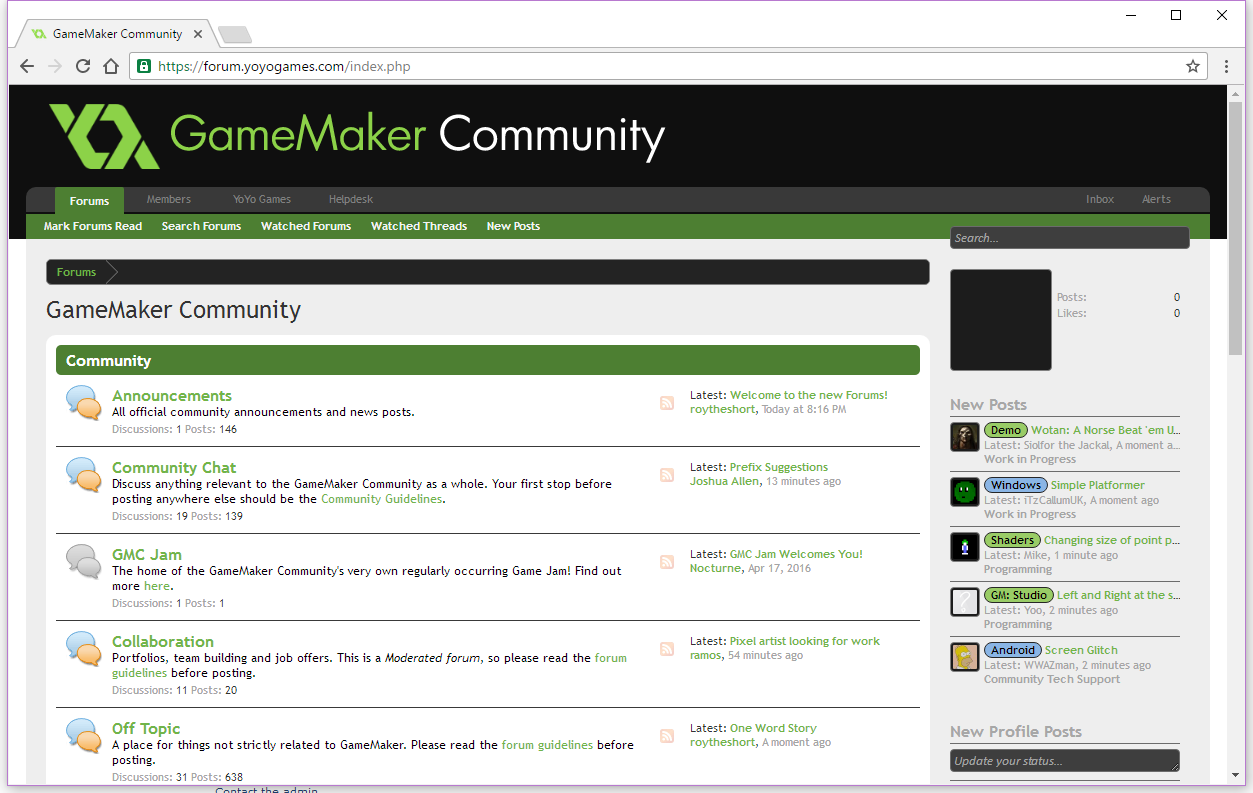Open the GMC Jam Welcomes You! thread
1253x793 pixels.
[x=796, y=554]
